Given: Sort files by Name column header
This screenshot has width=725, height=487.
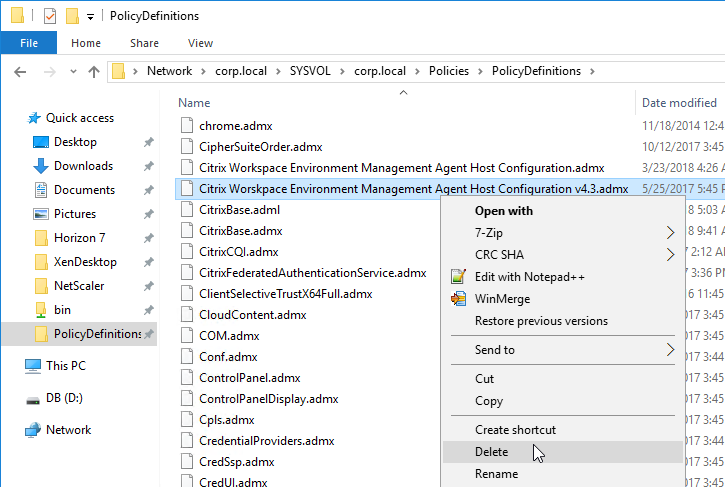Looking at the screenshot, I should coord(194,103).
